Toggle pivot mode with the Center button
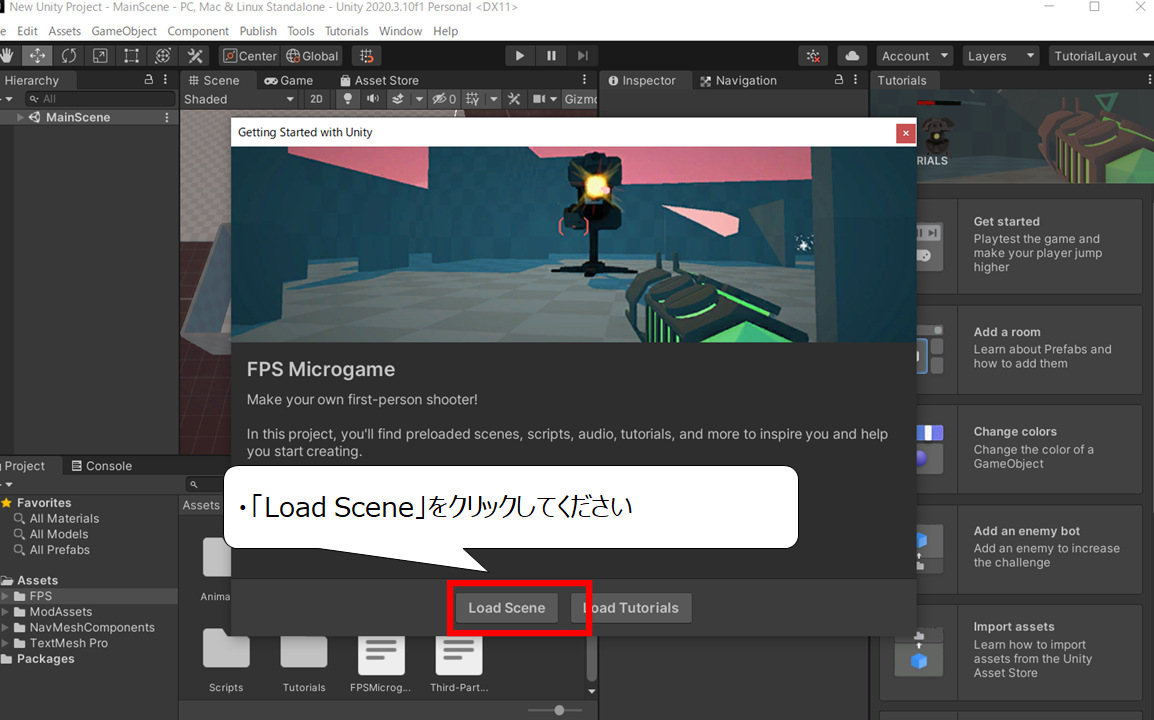Screen dimensions: 1154x720 (x=249, y=56)
